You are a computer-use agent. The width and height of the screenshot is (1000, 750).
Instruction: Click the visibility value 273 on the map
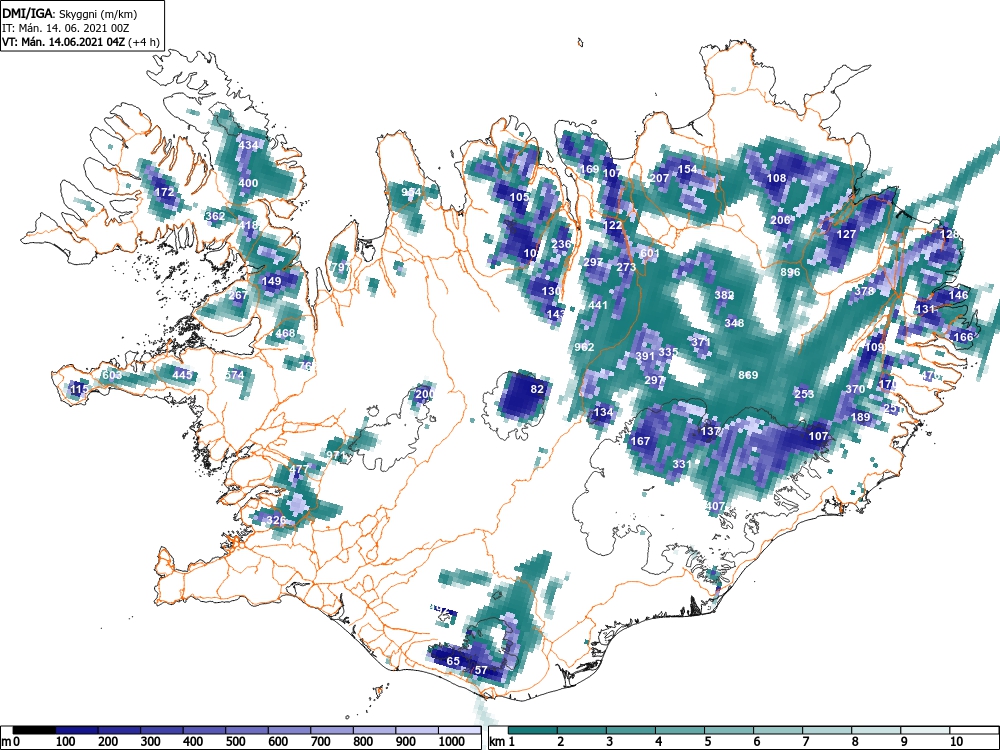(x=626, y=267)
